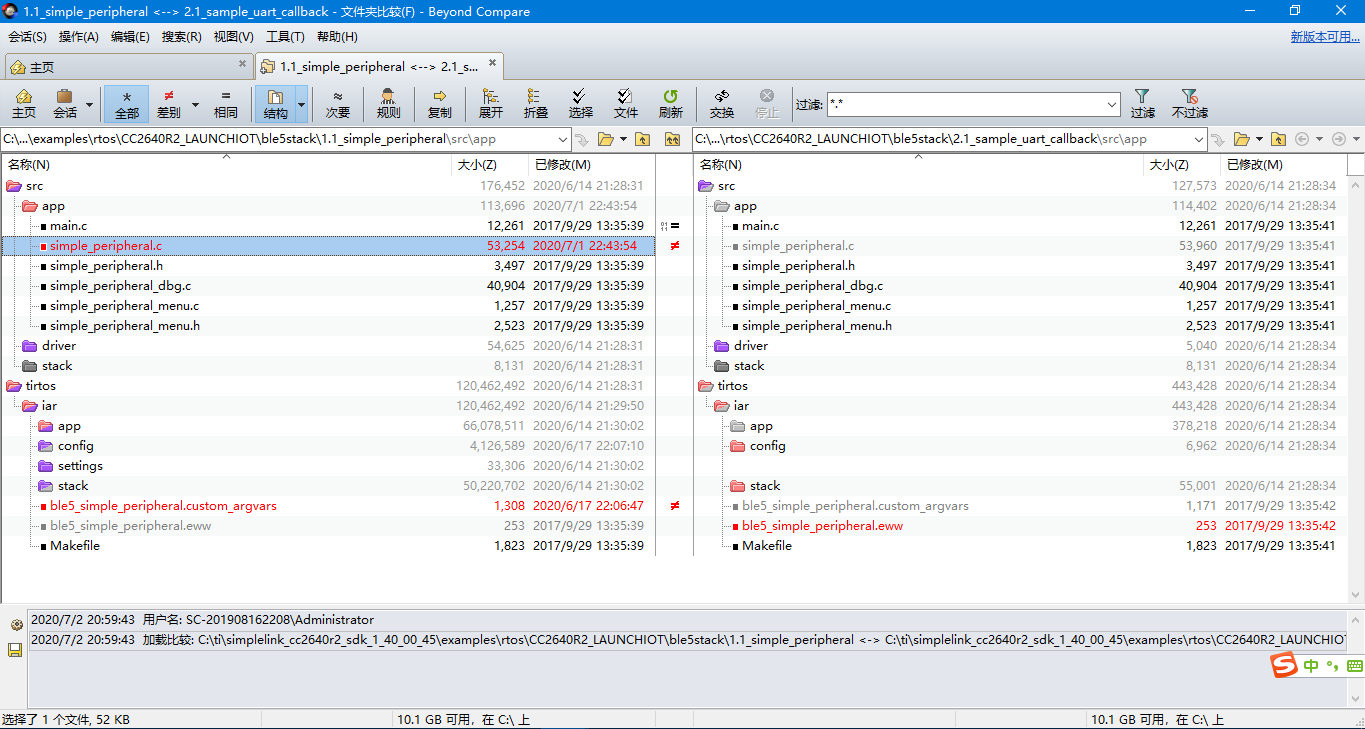The height and width of the screenshot is (729, 1365).
Task: Click the 文件 (Select Files) icon
Action: coord(626,104)
